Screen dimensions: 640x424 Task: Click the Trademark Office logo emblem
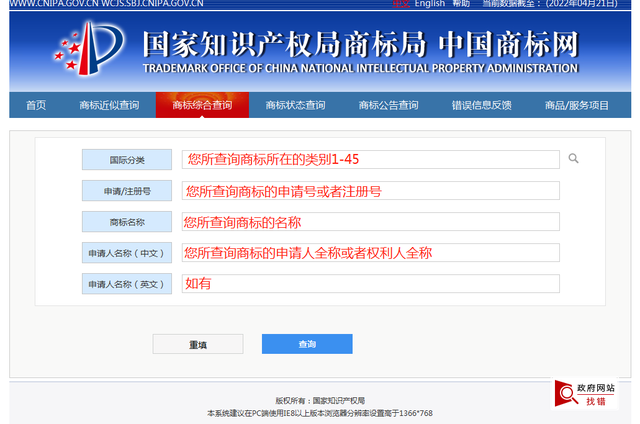pyautogui.click(x=89, y=49)
